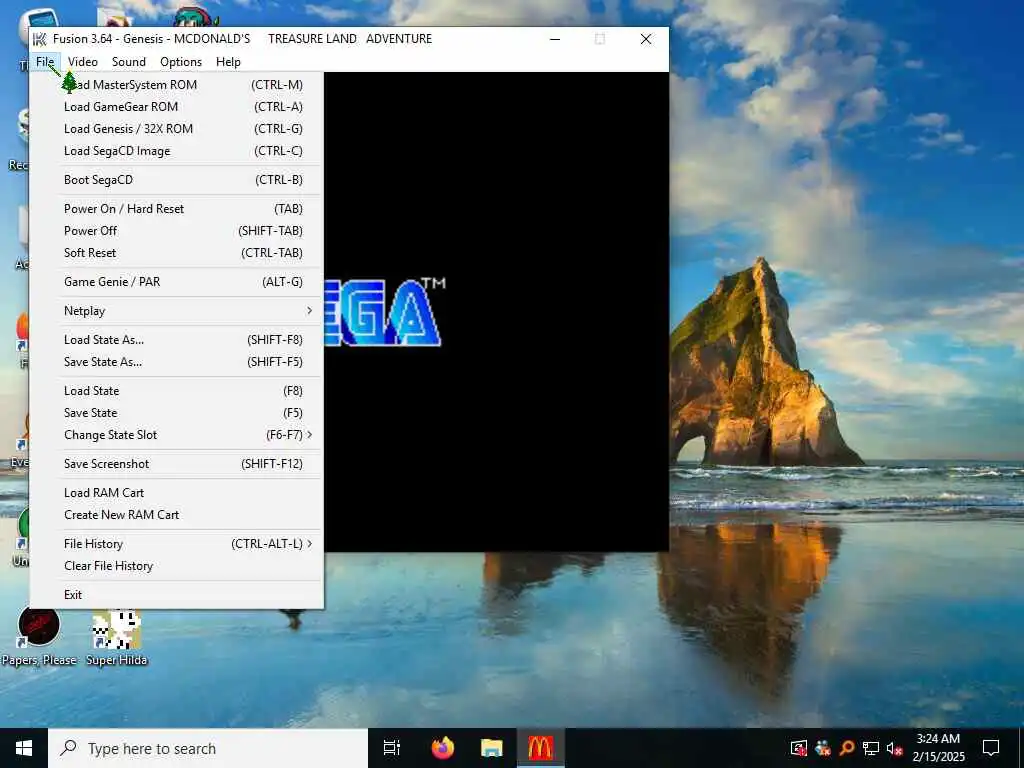Expand Change State Slot submenu
1024x768 pixels.
(x=177, y=435)
